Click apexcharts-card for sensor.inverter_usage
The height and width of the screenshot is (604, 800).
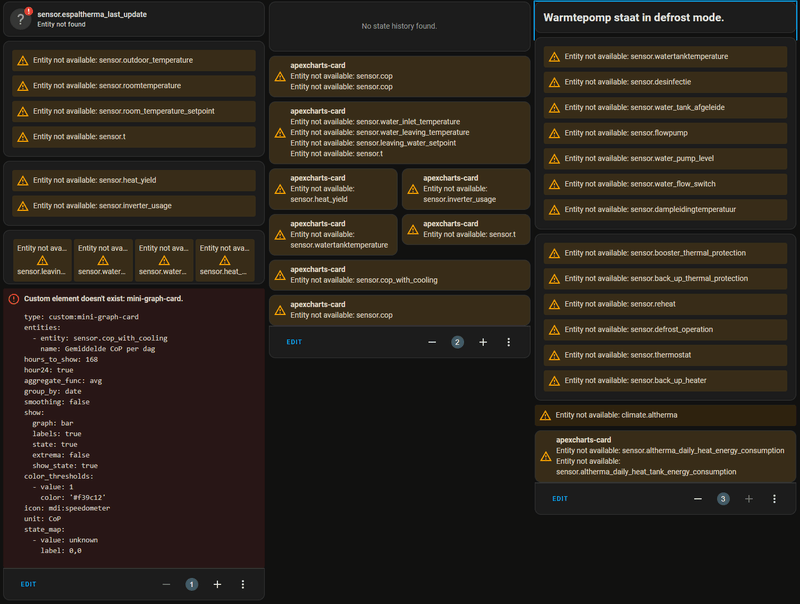466,189
